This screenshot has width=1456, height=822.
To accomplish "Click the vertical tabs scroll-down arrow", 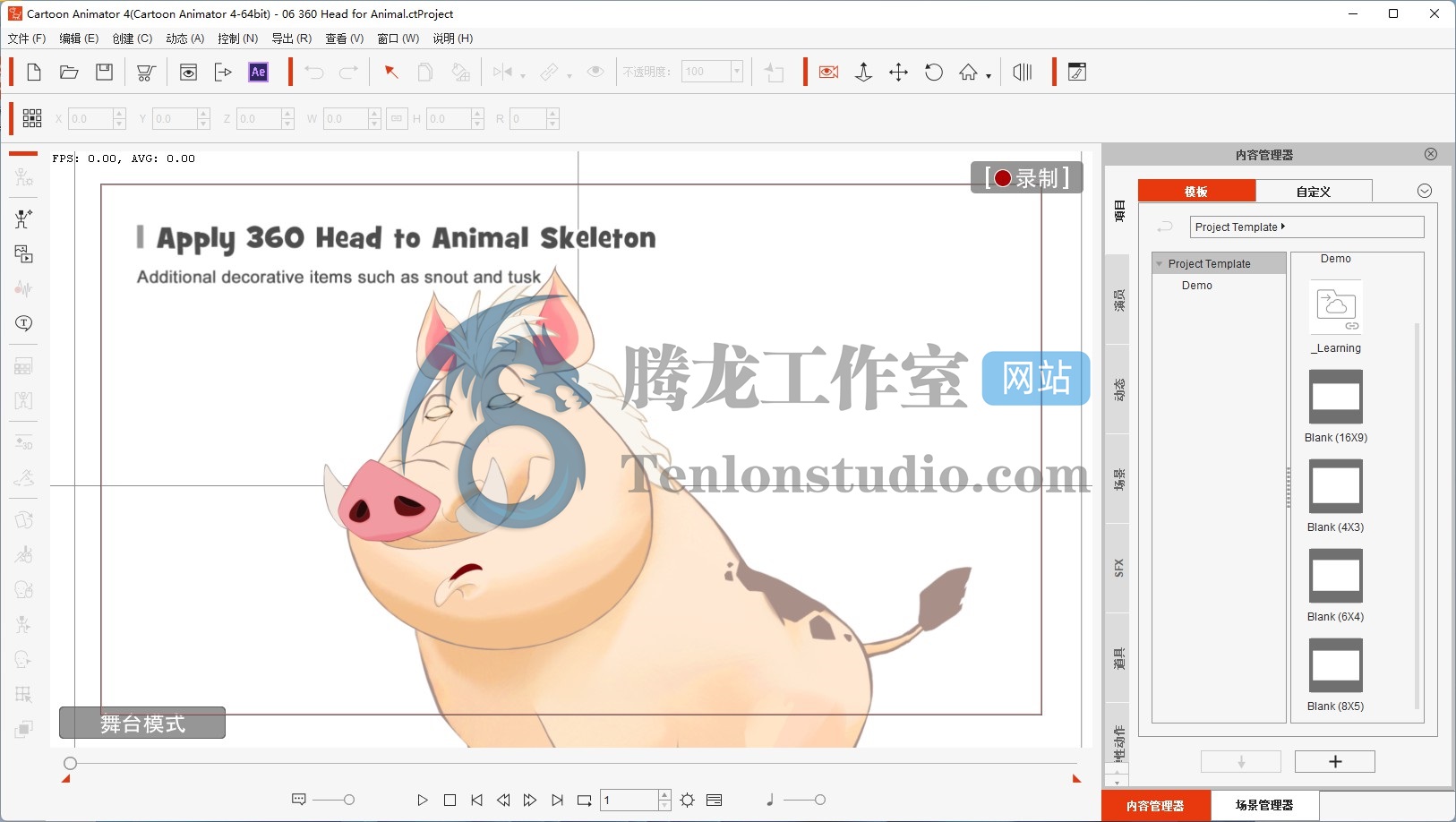I will pos(1117,783).
